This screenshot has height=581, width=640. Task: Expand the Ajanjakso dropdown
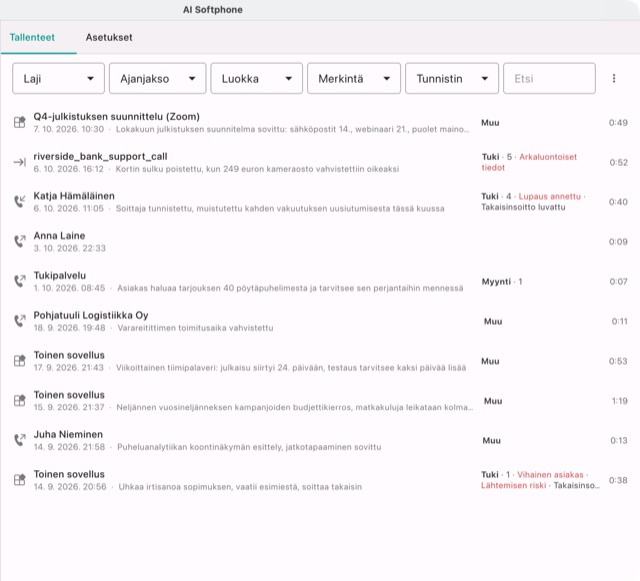(158, 78)
